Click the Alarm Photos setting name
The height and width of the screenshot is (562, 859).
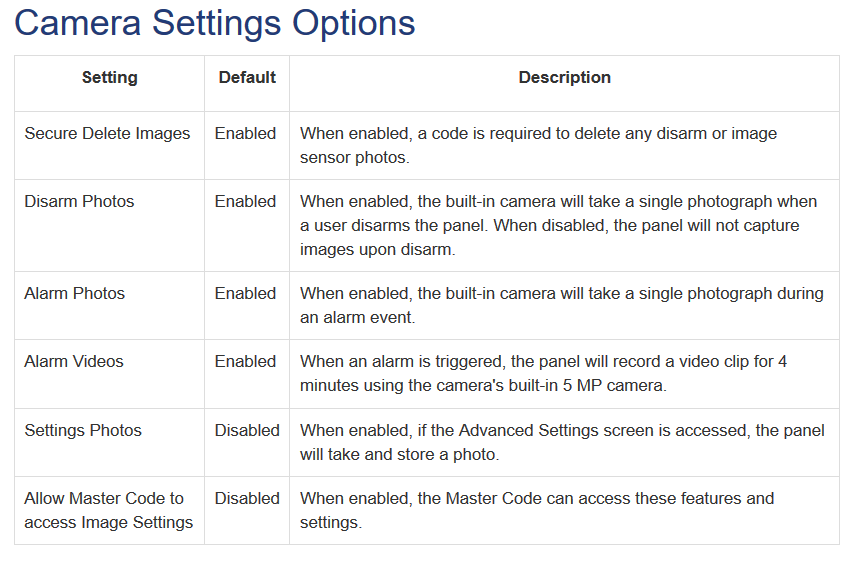pos(75,294)
